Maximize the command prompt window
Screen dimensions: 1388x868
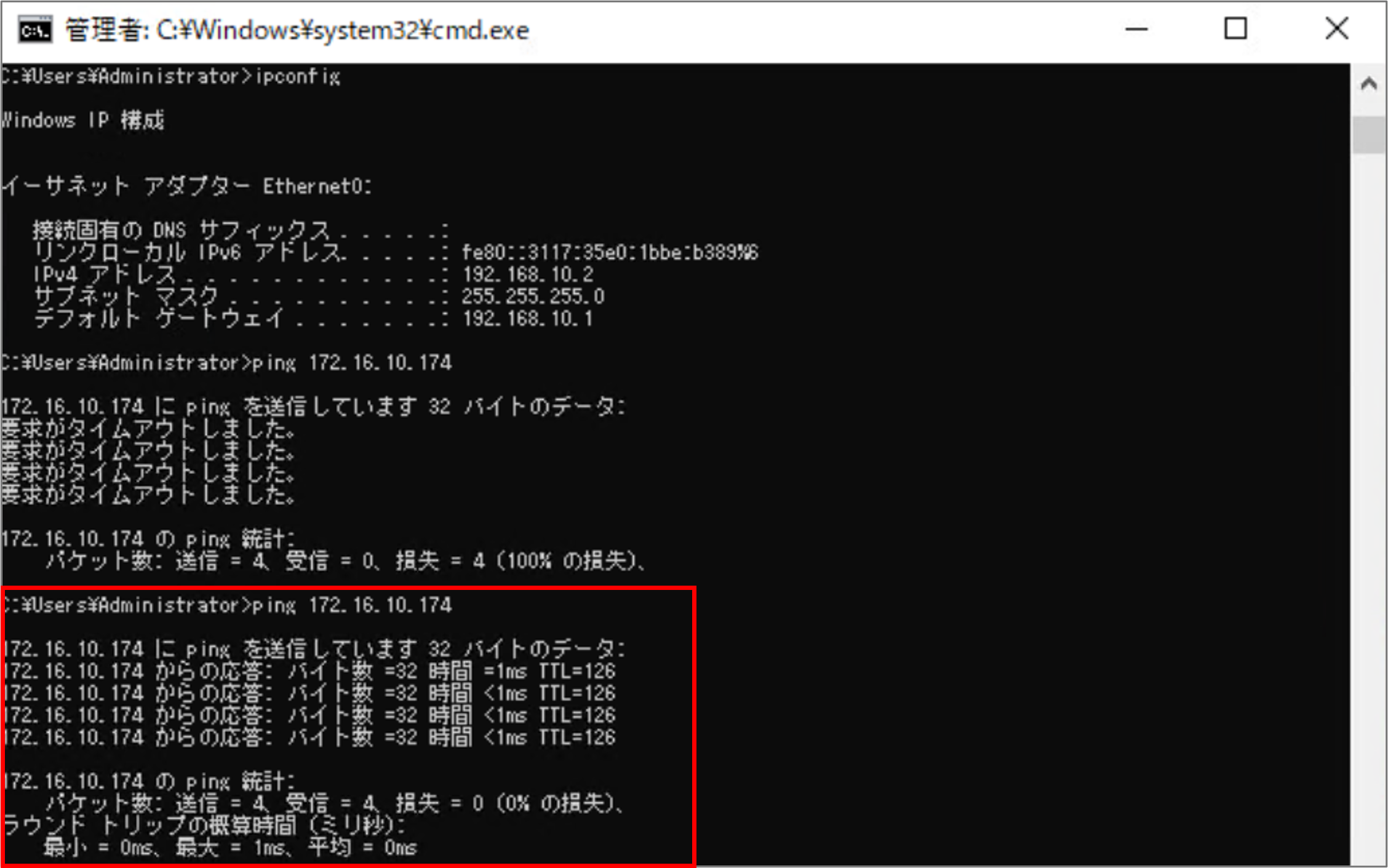pyautogui.click(x=1235, y=29)
